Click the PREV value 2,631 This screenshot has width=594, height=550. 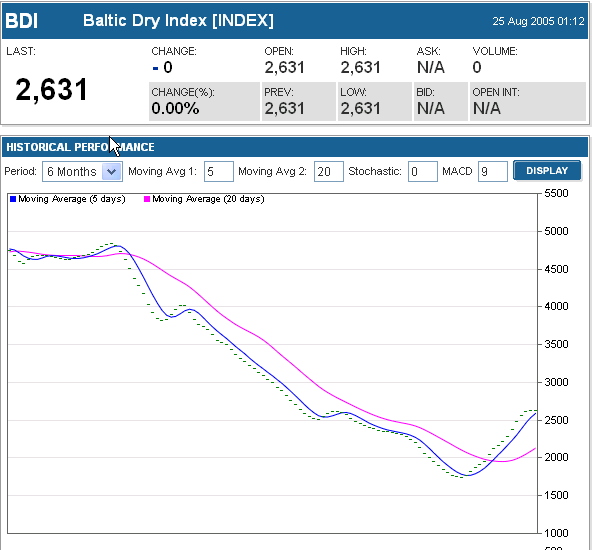click(x=284, y=109)
